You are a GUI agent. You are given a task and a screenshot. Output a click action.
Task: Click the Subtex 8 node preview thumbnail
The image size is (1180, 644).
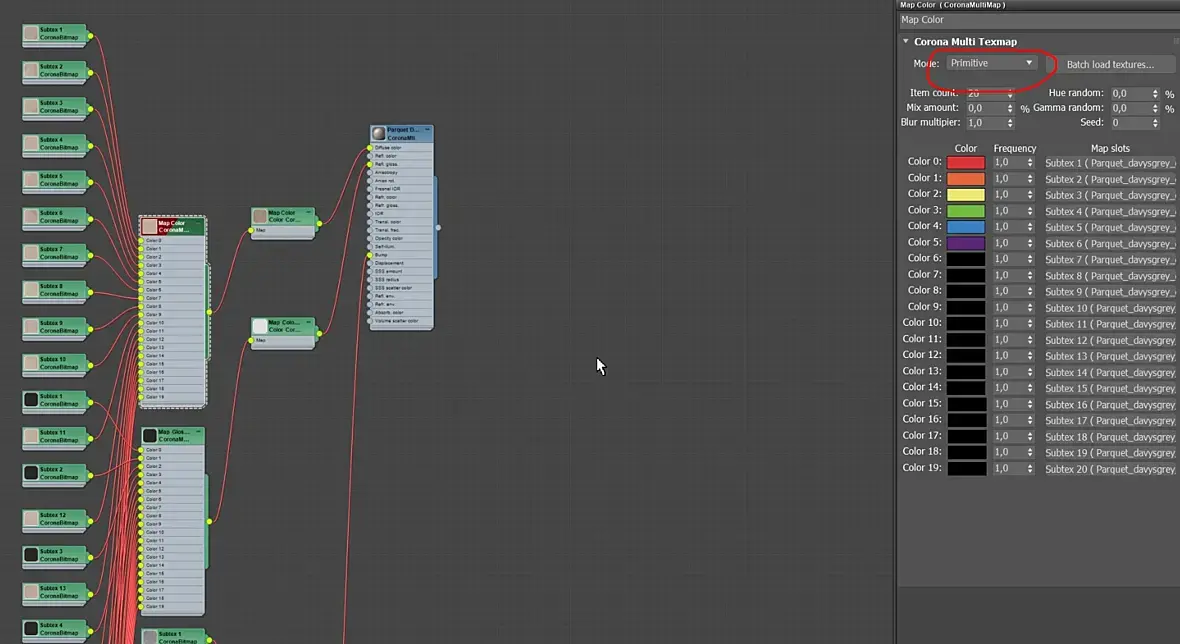pyautogui.click(x=31, y=290)
